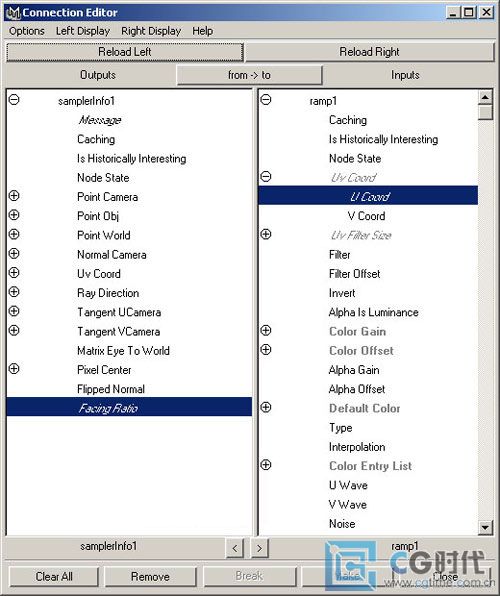500x596 pixels.
Task: Expand the Default Color attribute
Action: click(266, 407)
